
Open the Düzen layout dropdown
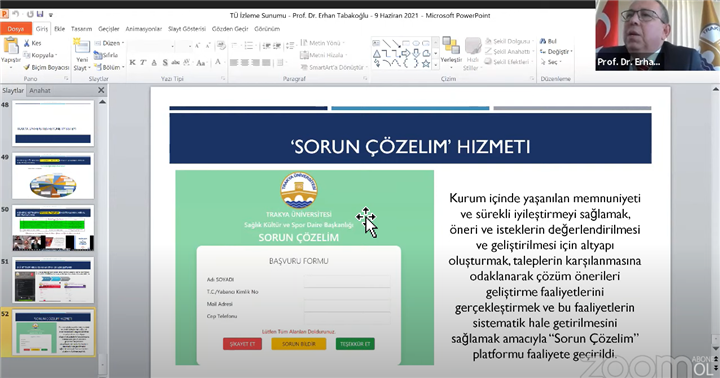tap(109, 43)
